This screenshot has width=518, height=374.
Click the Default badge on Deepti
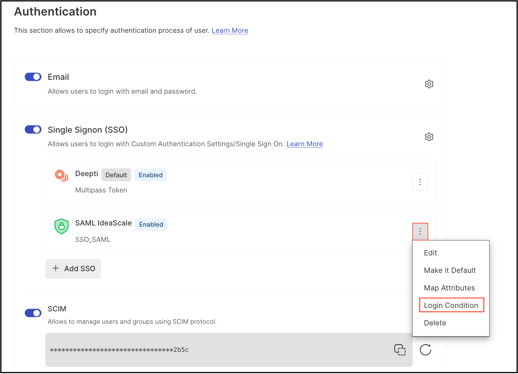pyautogui.click(x=116, y=175)
